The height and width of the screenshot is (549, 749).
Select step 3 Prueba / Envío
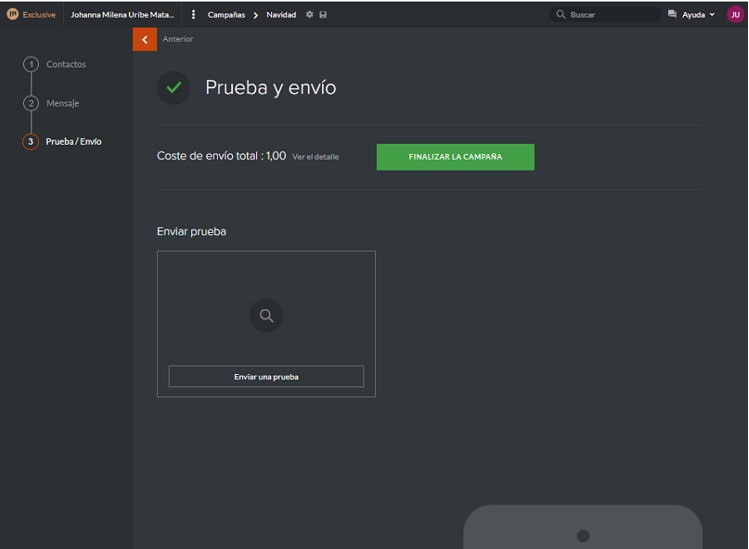[73, 142]
